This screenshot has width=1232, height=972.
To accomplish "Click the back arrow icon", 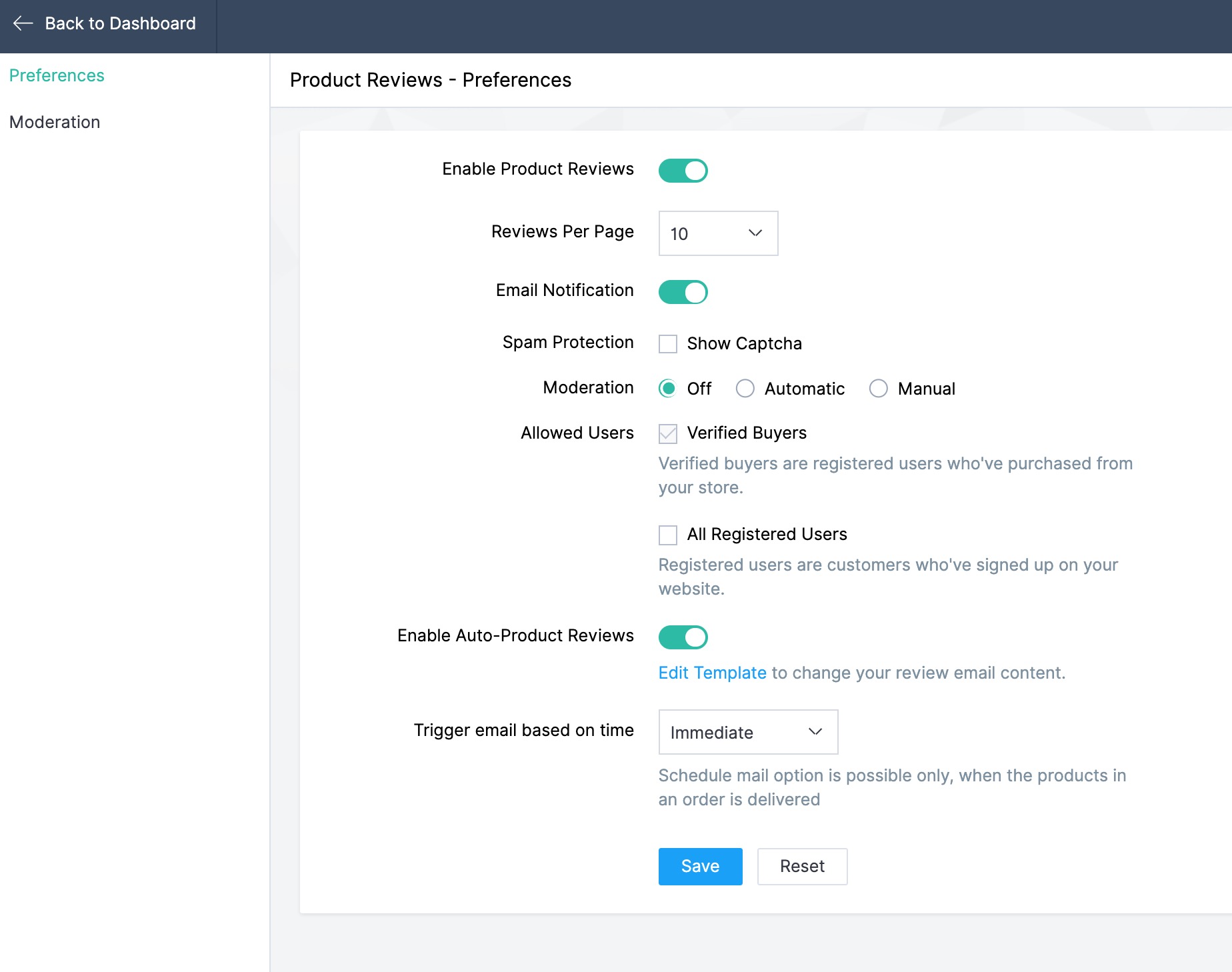I will (x=23, y=24).
